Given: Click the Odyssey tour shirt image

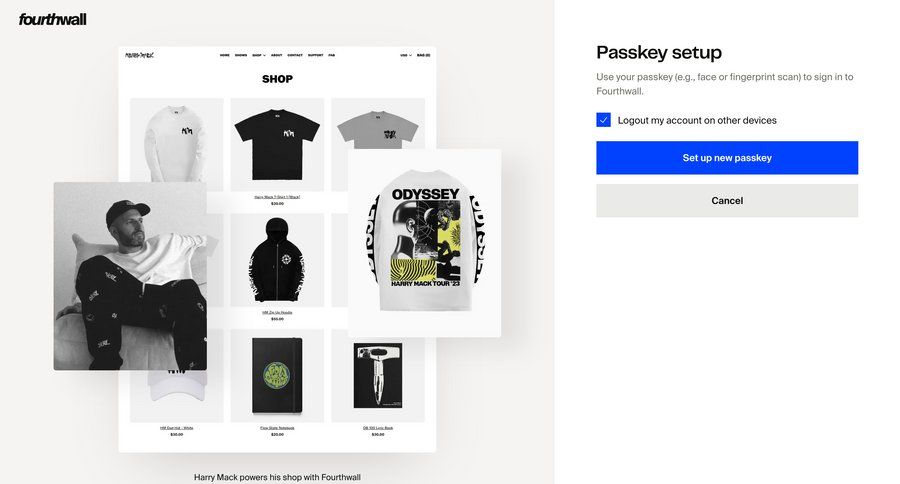Looking at the screenshot, I should pos(425,243).
